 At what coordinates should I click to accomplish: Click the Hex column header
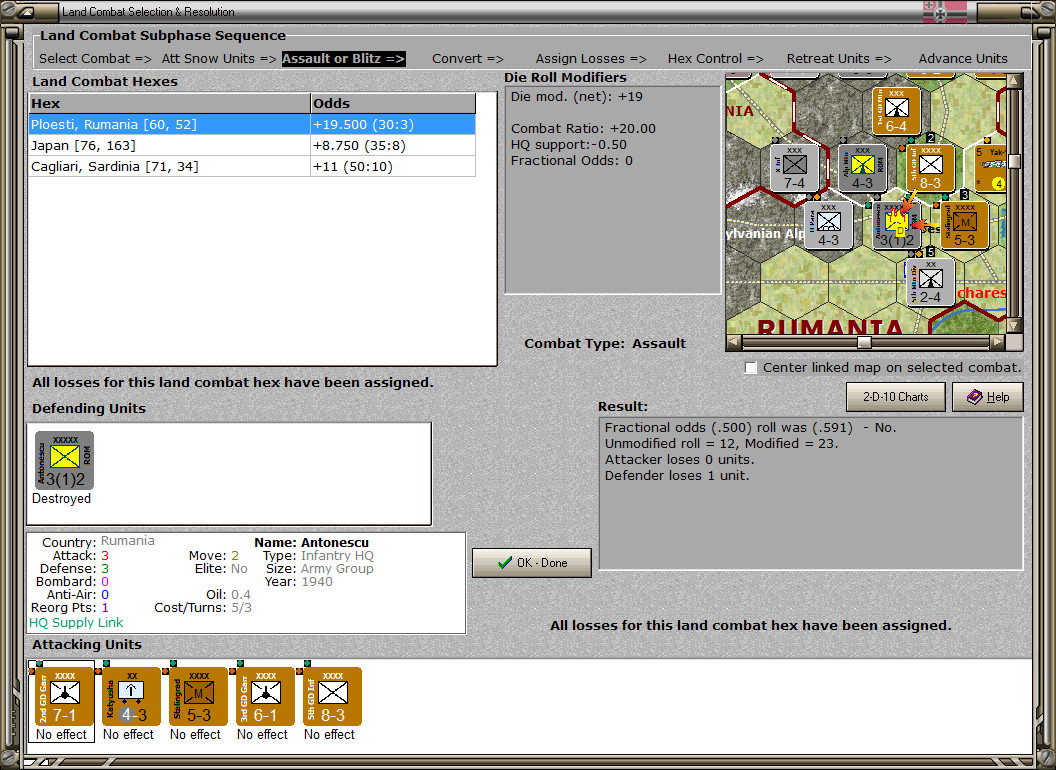(169, 104)
